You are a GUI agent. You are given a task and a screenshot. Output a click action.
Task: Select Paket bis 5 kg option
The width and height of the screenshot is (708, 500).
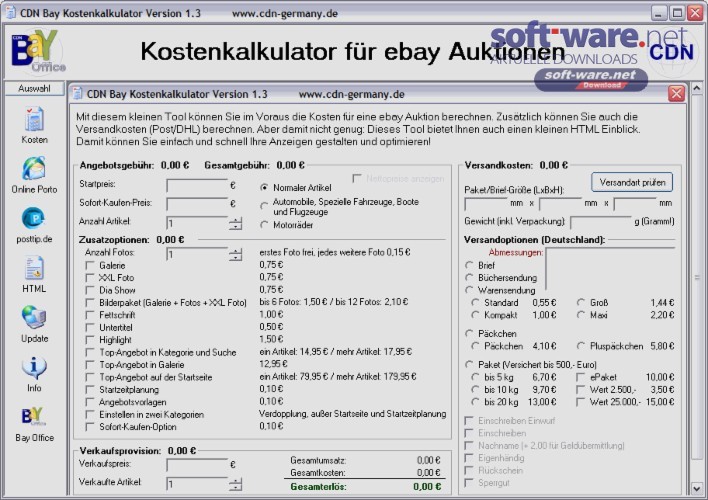pyautogui.click(x=475, y=377)
